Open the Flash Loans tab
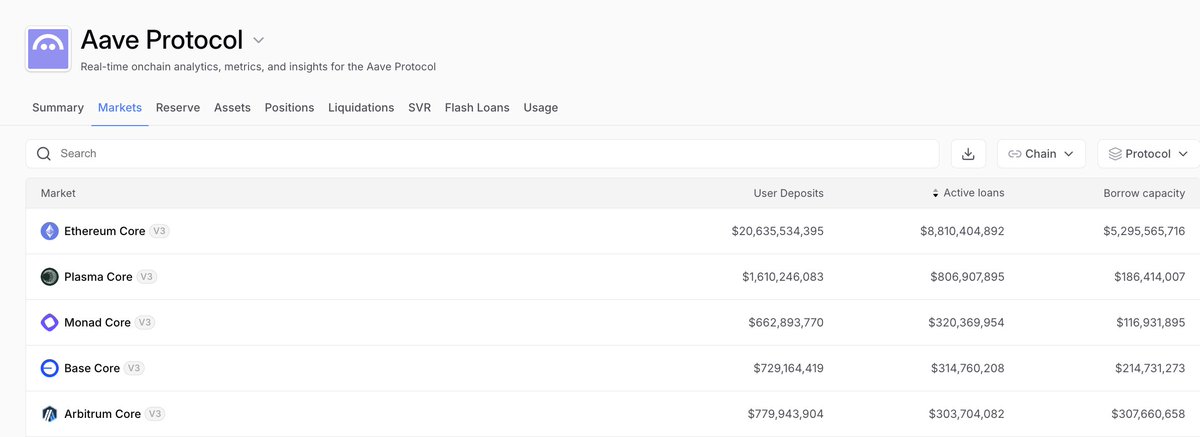Image resolution: width=1200 pixels, height=437 pixels. tap(477, 108)
